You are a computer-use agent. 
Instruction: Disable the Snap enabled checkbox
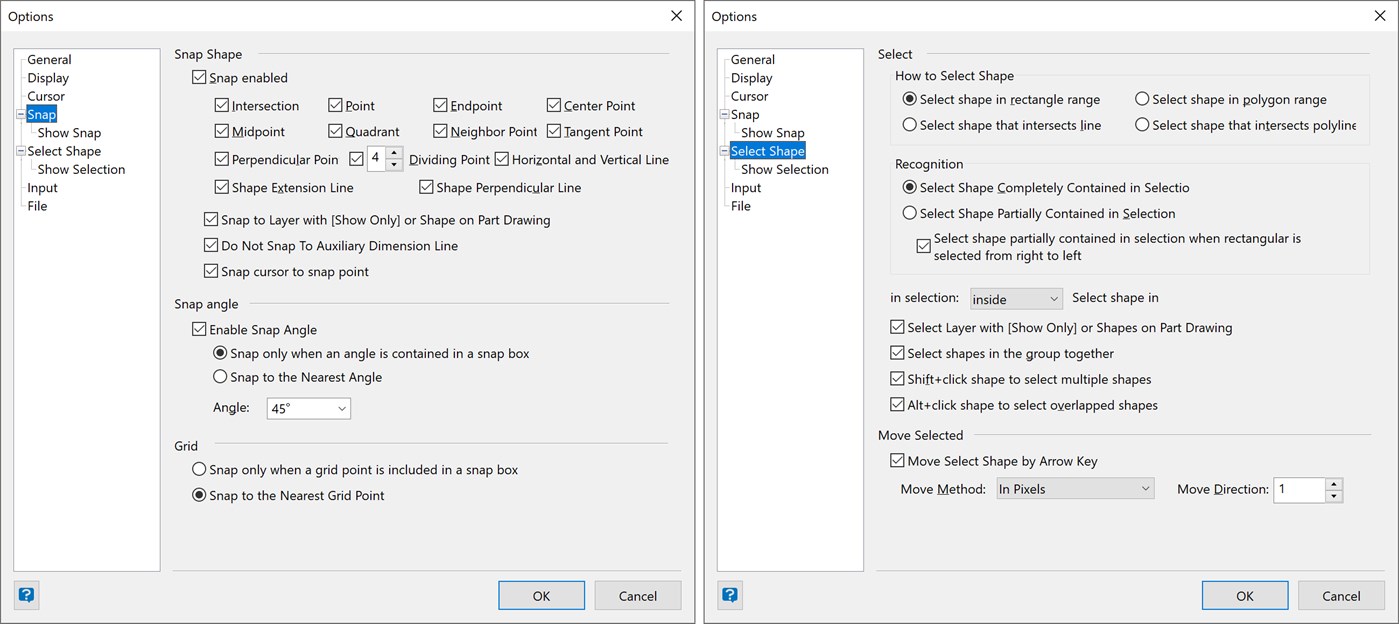[x=199, y=77]
